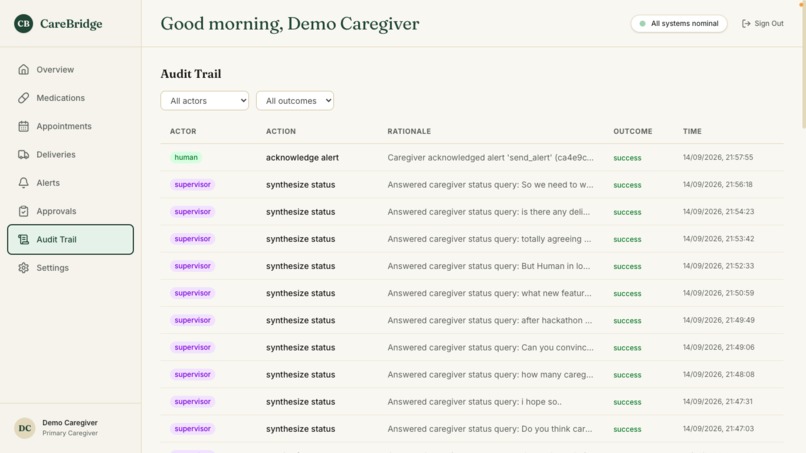Click success outcome in 21:50:59 row

pyautogui.click(x=627, y=294)
